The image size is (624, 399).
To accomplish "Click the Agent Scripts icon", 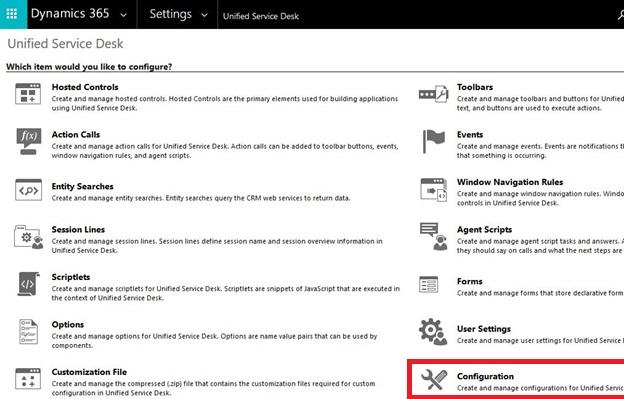I will point(433,236).
